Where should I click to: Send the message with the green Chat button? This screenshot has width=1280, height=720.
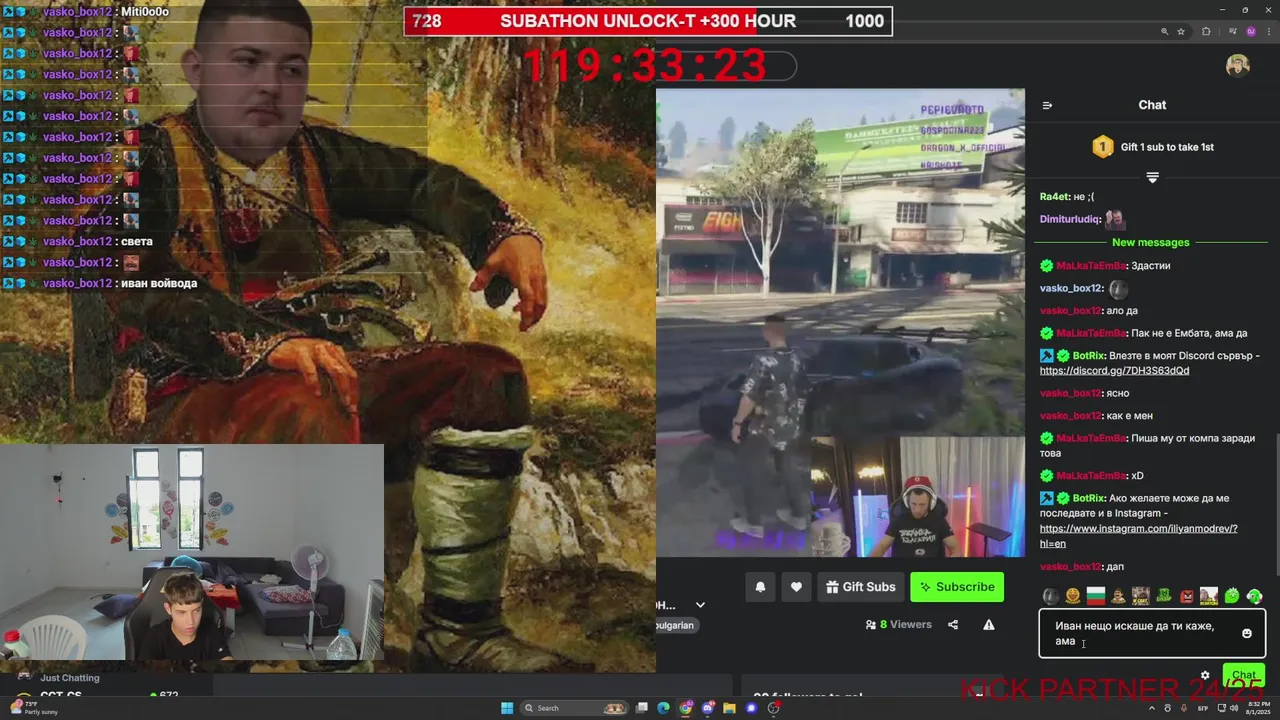pyautogui.click(x=1244, y=675)
